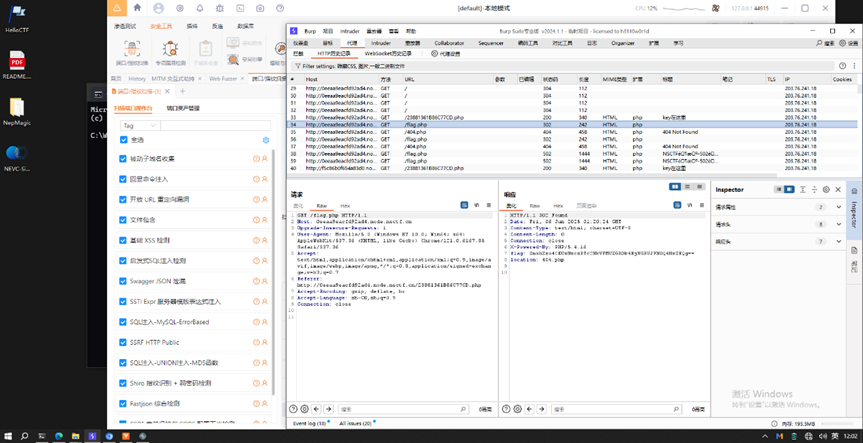Uncheck the Swagger JSON leak plugin

(123, 281)
